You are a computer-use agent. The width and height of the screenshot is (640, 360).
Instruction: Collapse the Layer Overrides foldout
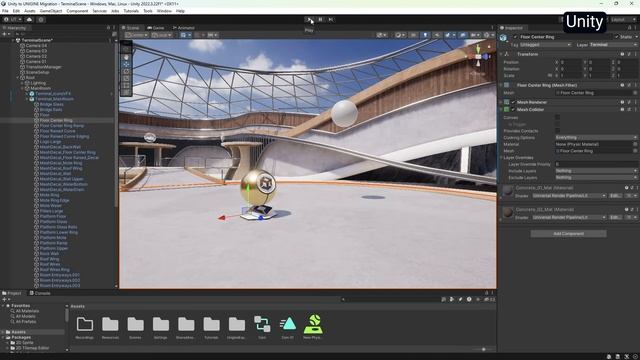[x=502, y=158]
